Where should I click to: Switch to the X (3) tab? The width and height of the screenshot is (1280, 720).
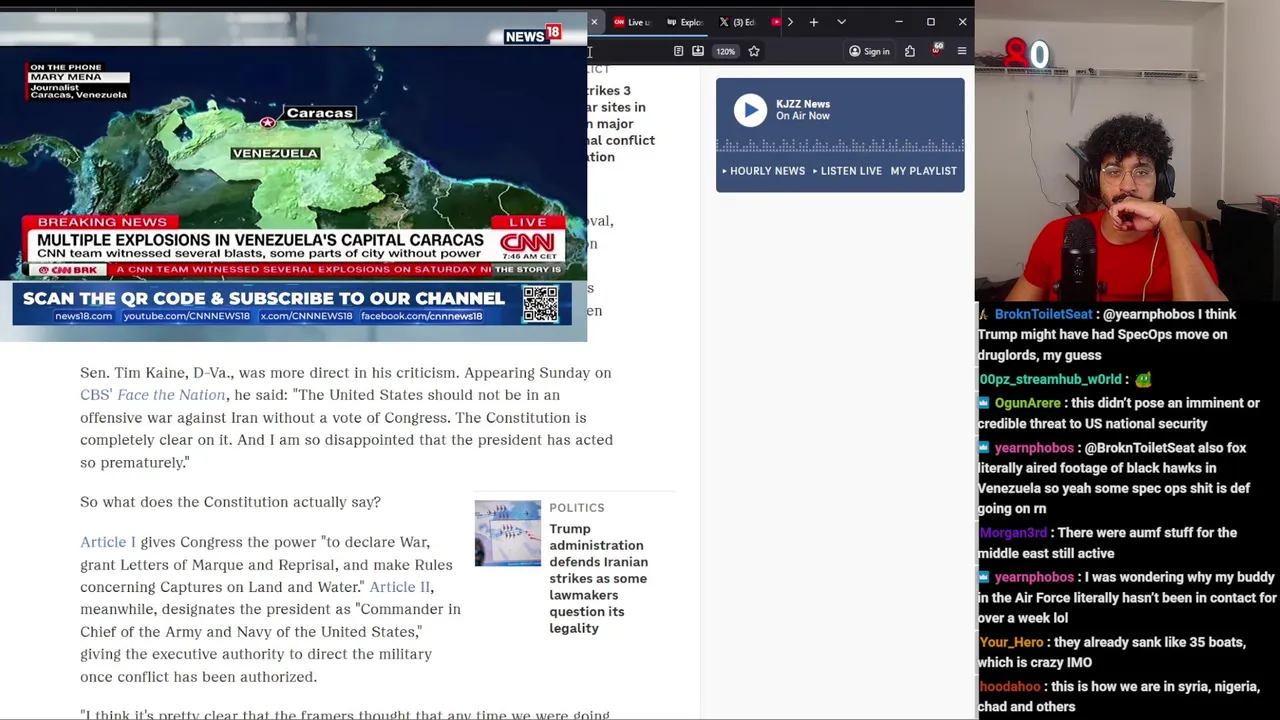coord(738,22)
